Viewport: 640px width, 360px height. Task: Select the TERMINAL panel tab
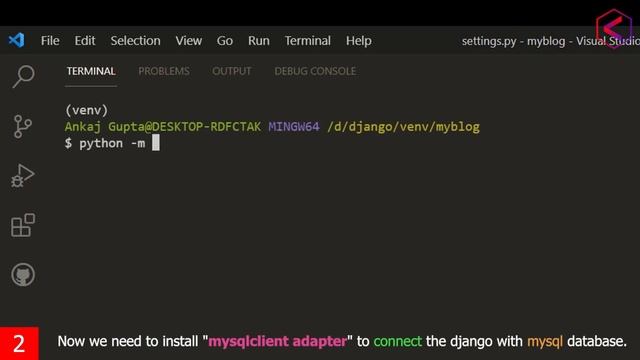click(91, 71)
